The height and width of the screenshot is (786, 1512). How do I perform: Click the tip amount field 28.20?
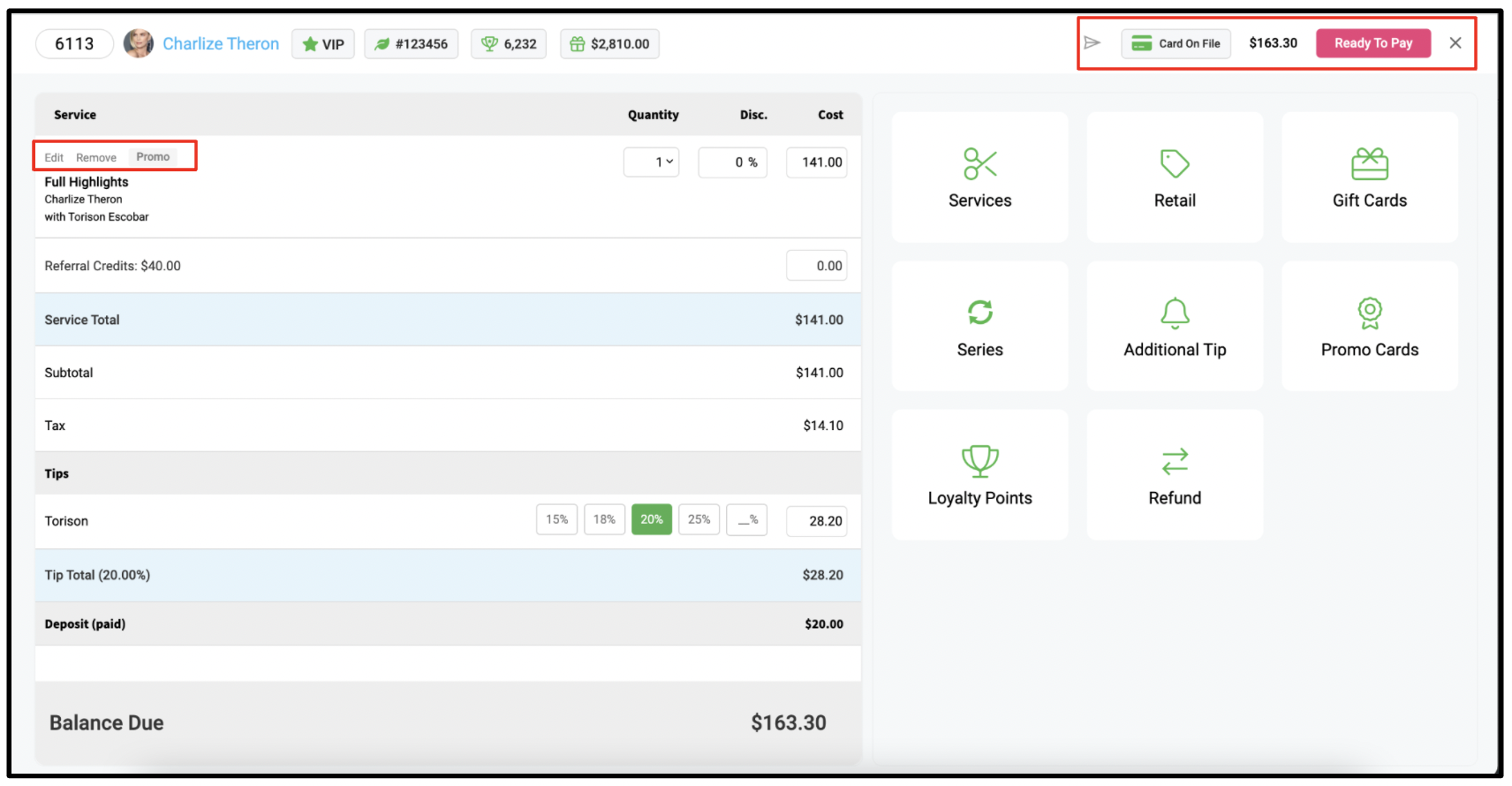pyautogui.click(x=817, y=521)
